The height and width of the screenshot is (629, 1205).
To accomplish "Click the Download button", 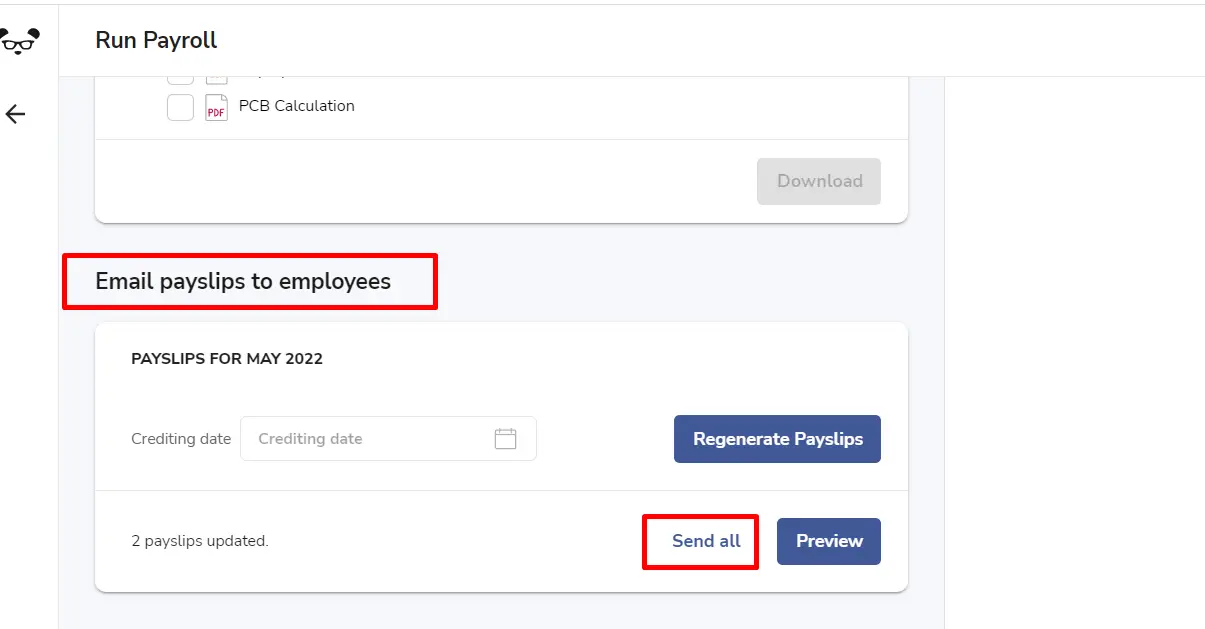I will (819, 181).
